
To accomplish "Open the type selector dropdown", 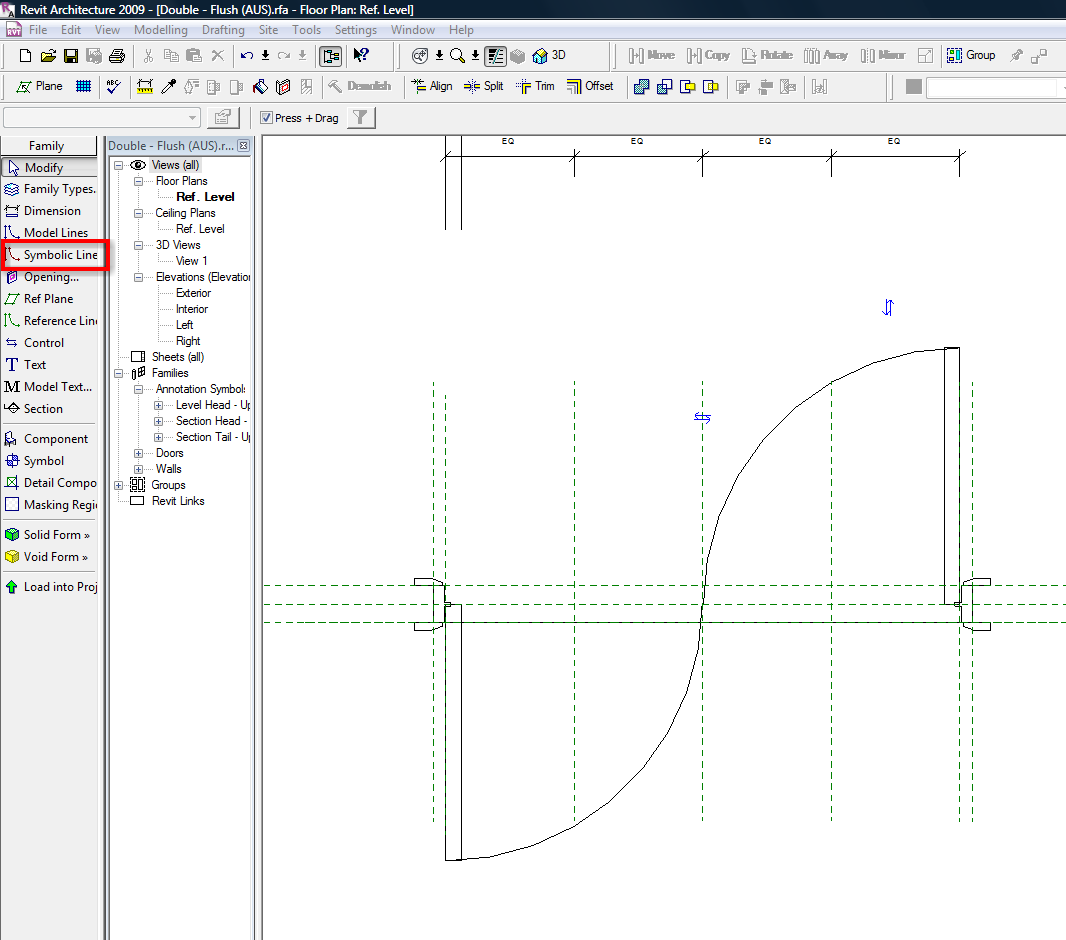I will click(193, 118).
